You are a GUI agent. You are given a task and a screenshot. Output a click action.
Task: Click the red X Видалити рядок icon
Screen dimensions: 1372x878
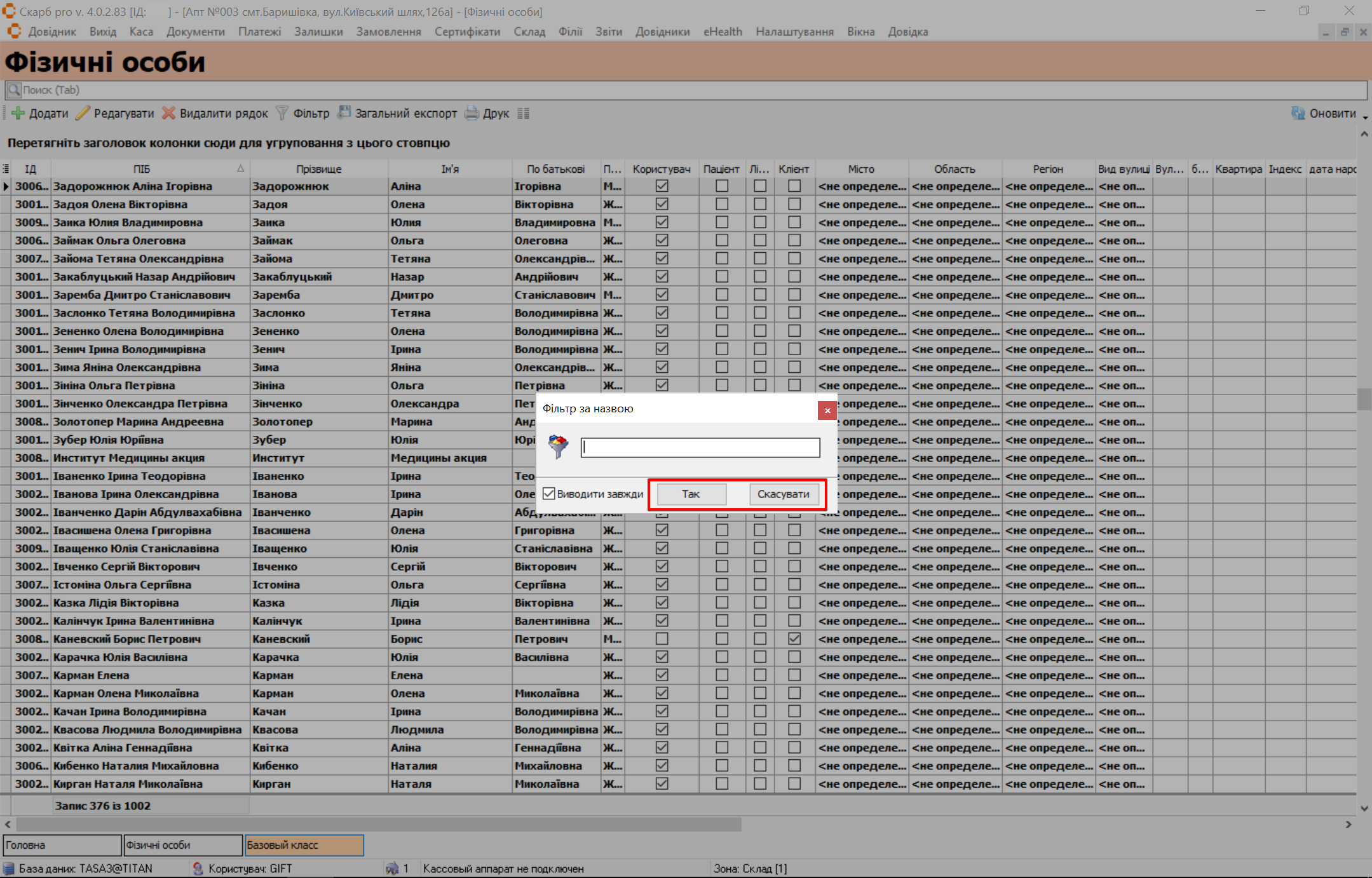(168, 113)
